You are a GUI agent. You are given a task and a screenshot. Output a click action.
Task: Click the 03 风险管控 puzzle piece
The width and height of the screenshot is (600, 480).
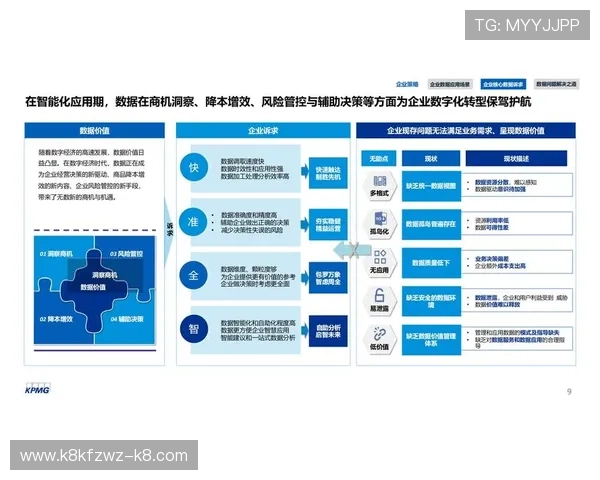pyautogui.click(x=127, y=254)
